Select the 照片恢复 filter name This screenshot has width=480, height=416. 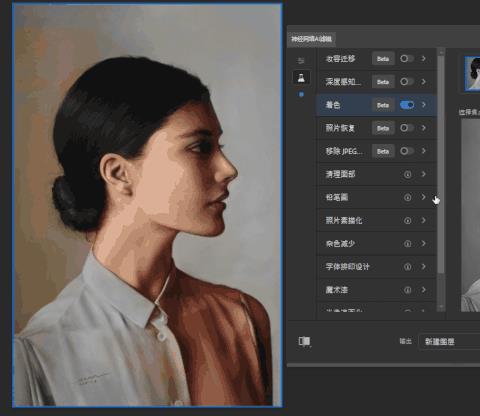pos(340,128)
